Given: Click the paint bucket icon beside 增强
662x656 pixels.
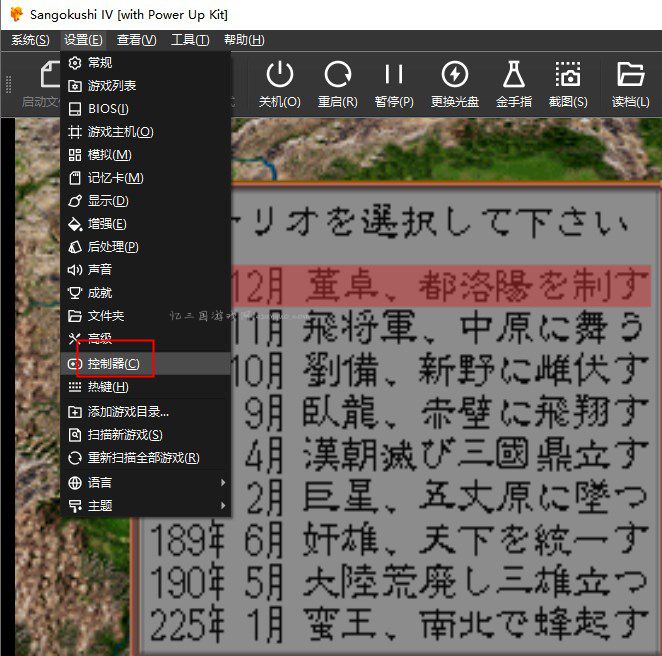Looking at the screenshot, I should 75,224.
